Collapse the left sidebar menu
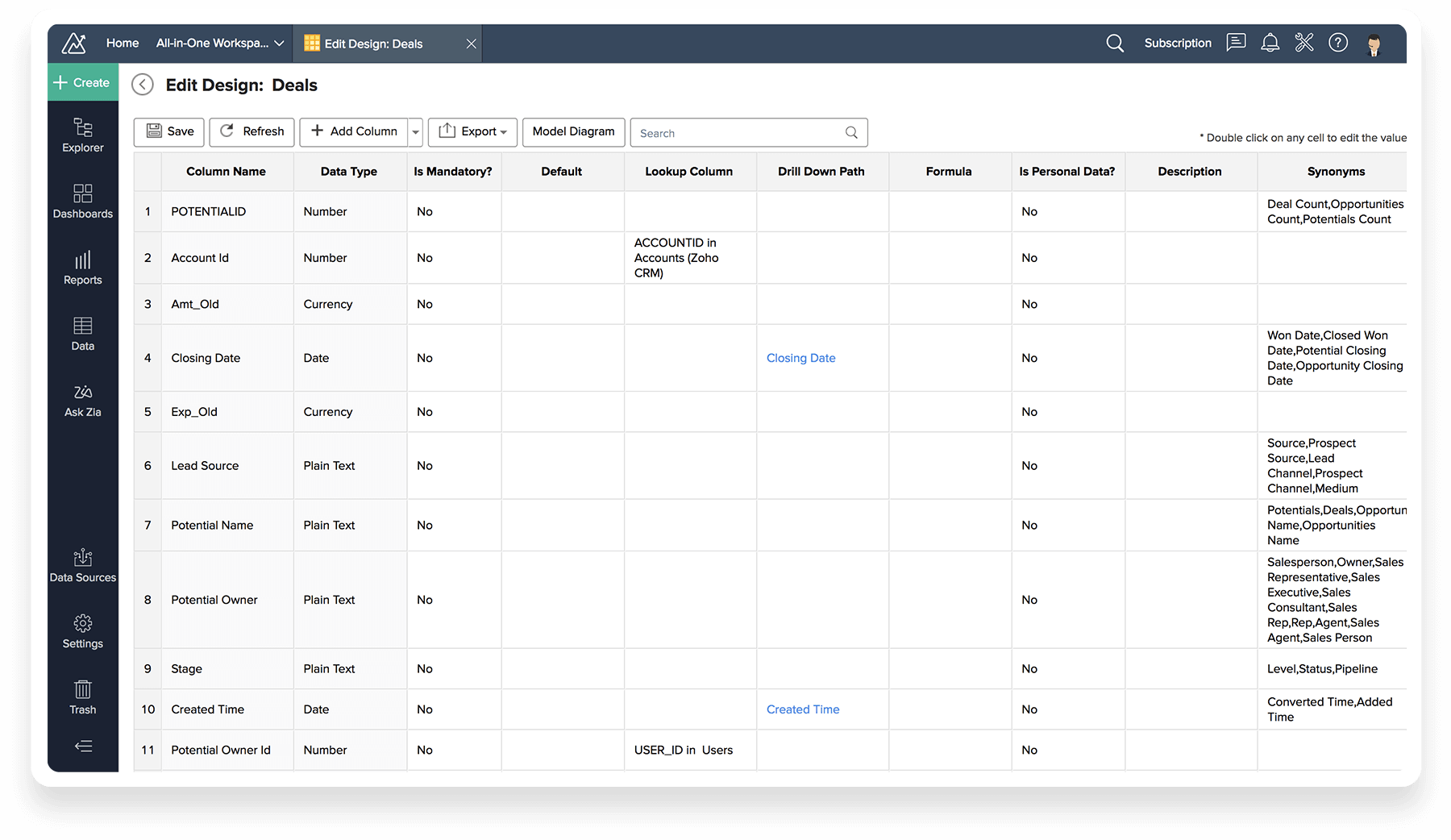 tap(83, 746)
